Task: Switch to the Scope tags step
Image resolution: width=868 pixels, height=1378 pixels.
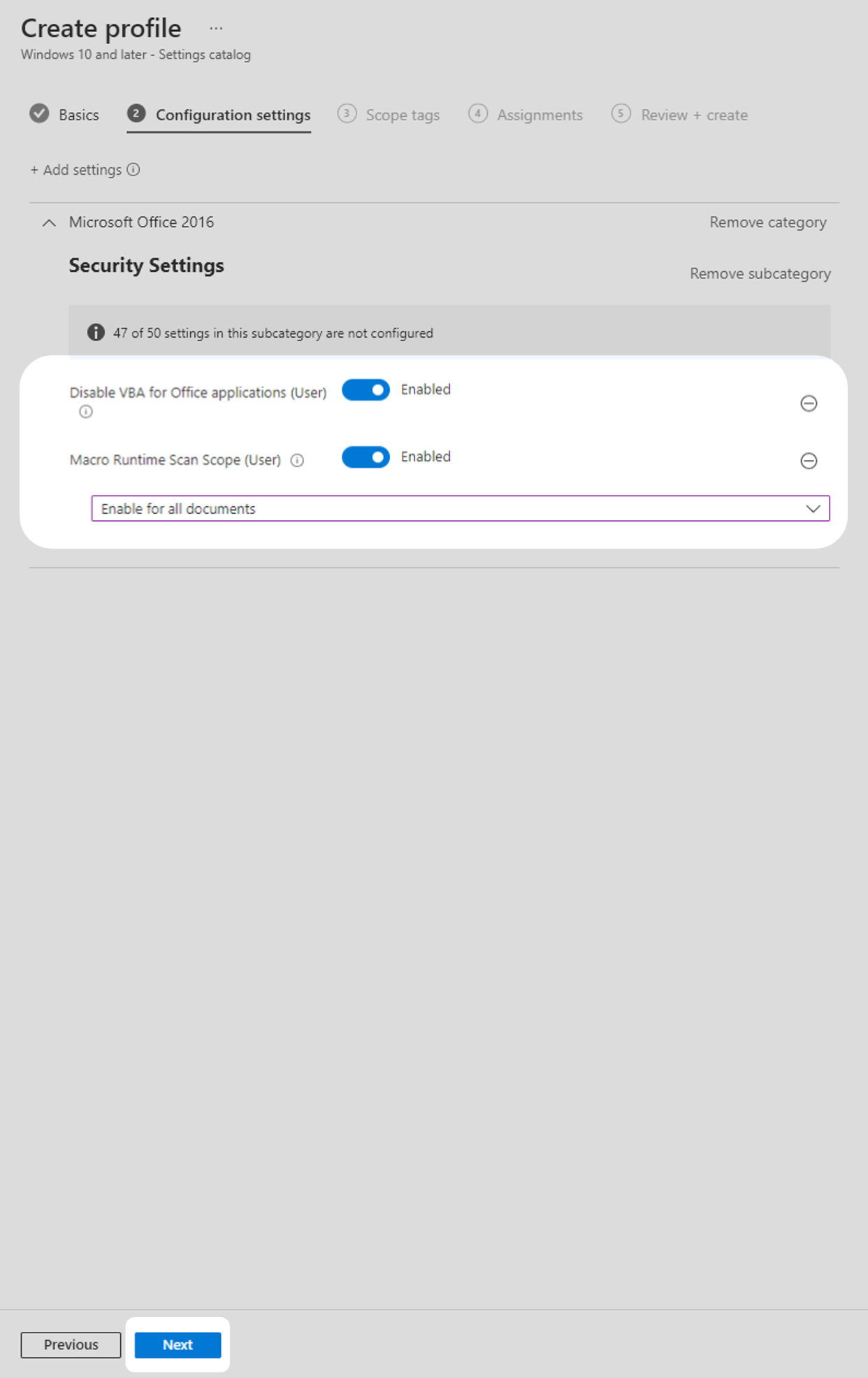Action: (402, 115)
